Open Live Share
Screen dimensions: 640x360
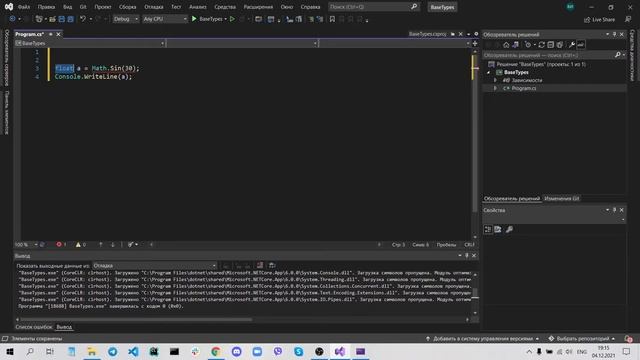point(599,19)
